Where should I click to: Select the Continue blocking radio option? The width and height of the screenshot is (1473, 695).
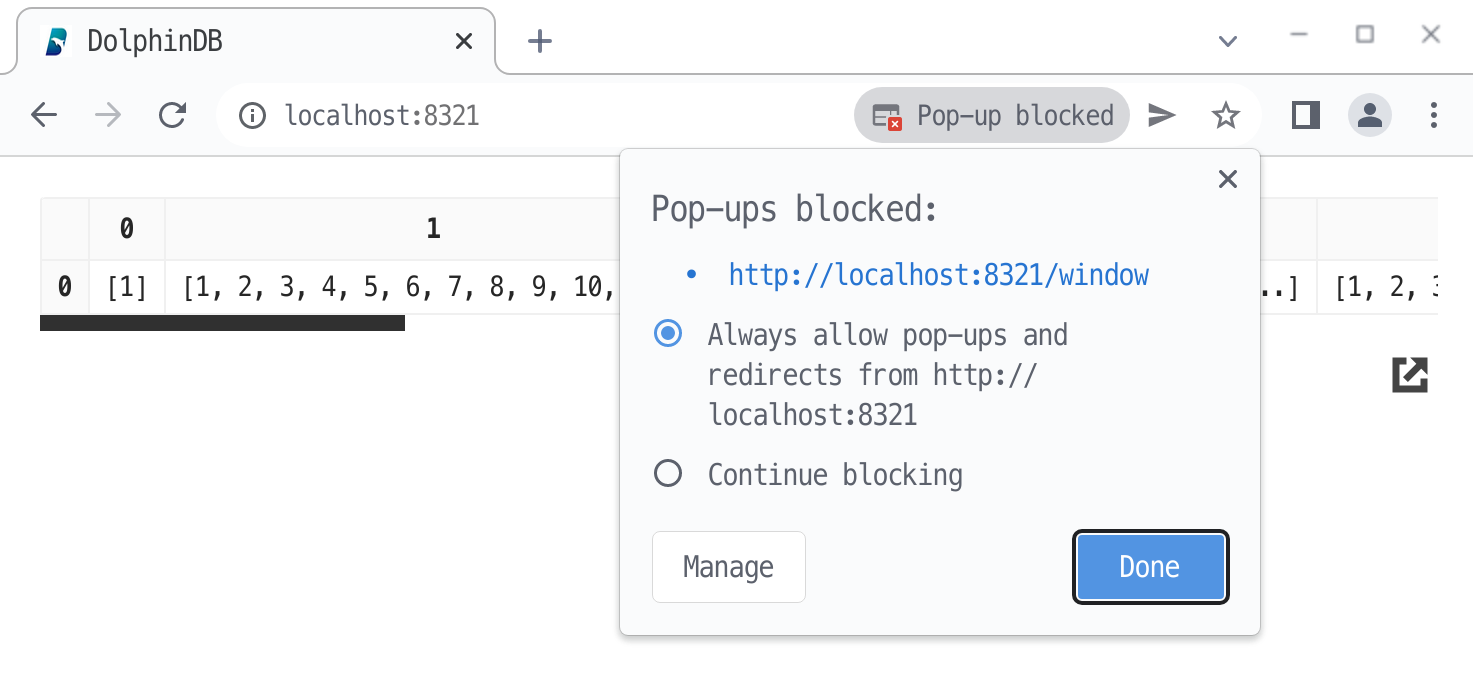(668, 474)
